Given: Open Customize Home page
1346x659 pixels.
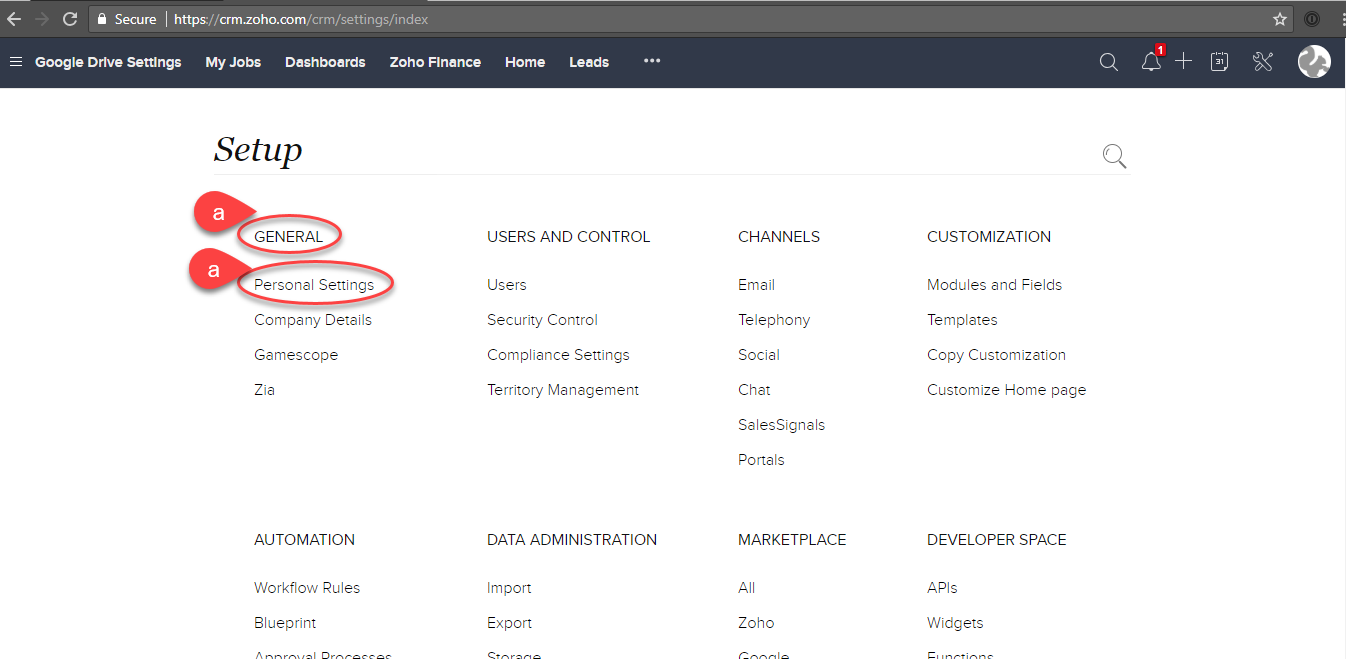Looking at the screenshot, I should point(1006,390).
